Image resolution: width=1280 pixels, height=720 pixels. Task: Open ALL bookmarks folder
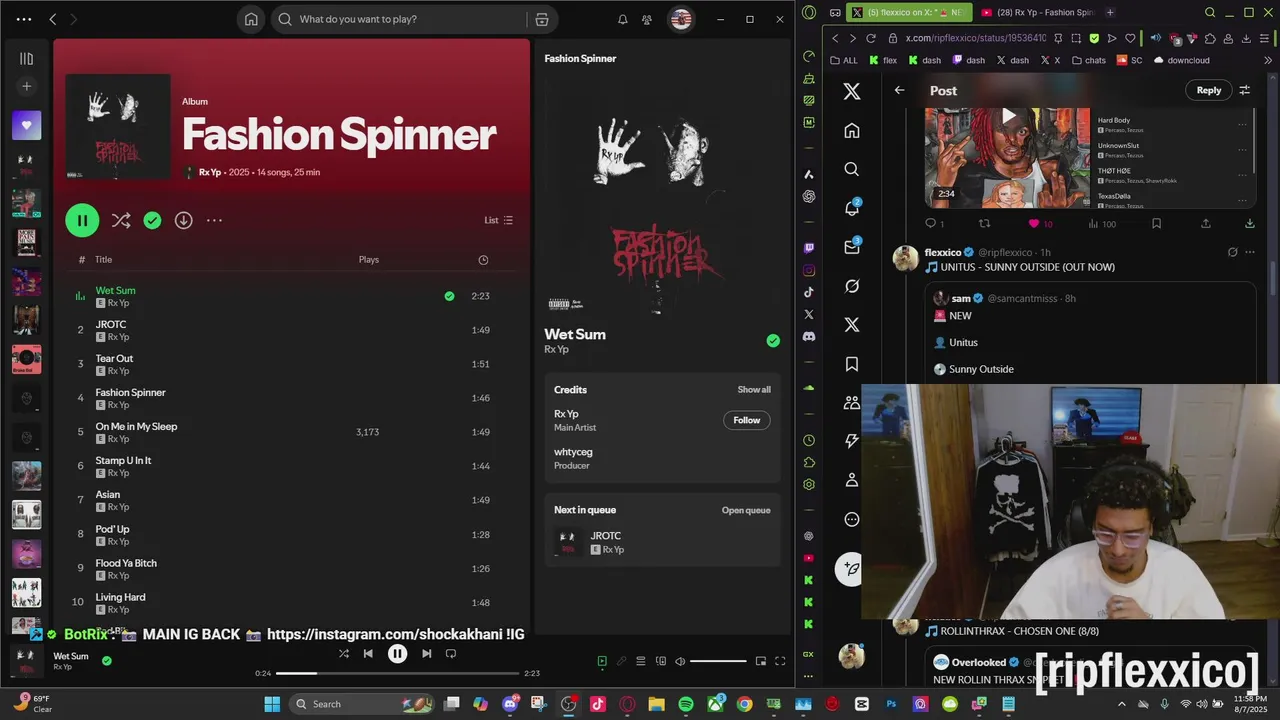click(x=844, y=60)
